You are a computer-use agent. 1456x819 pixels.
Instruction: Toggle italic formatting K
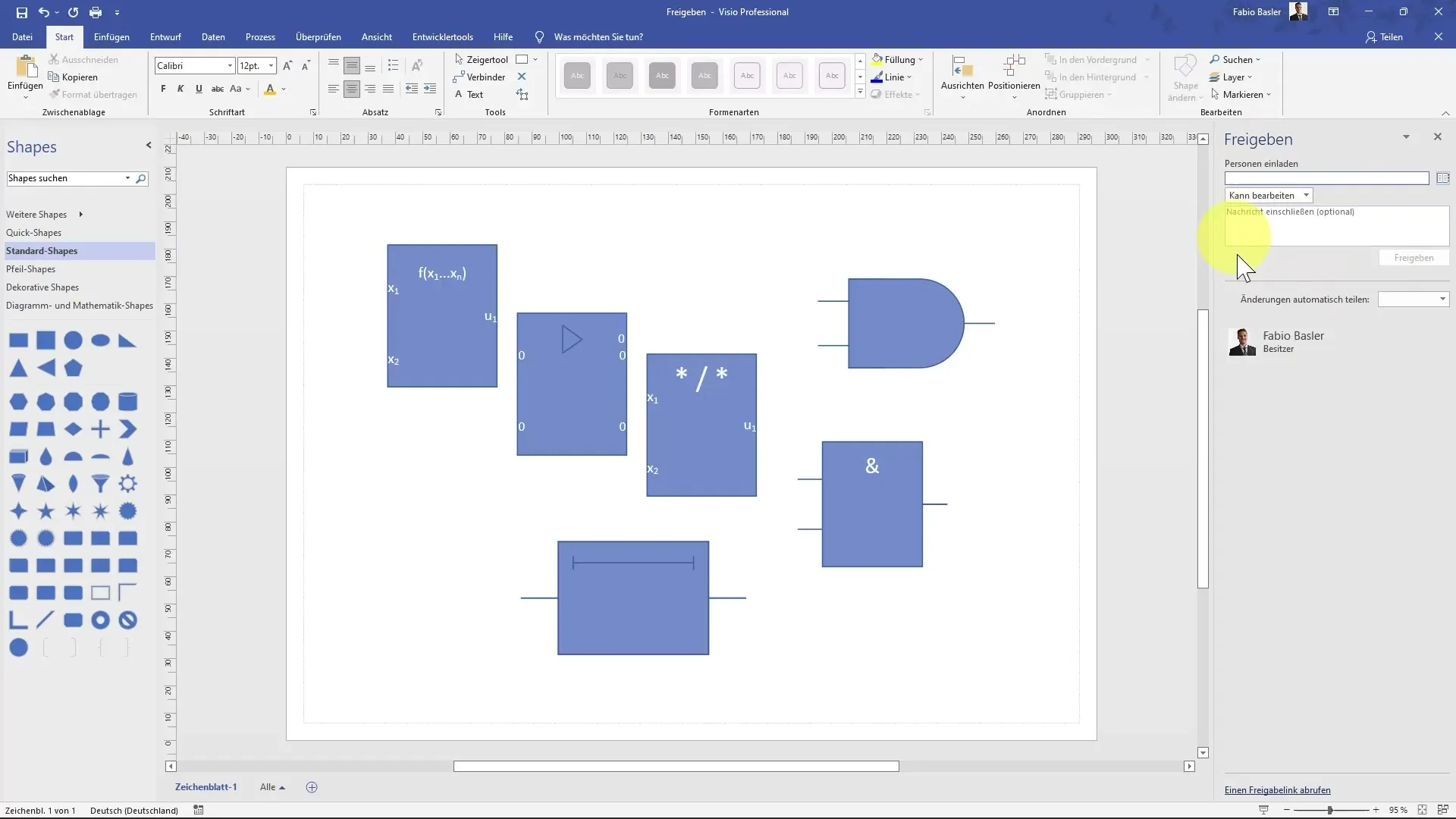[x=180, y=89]
